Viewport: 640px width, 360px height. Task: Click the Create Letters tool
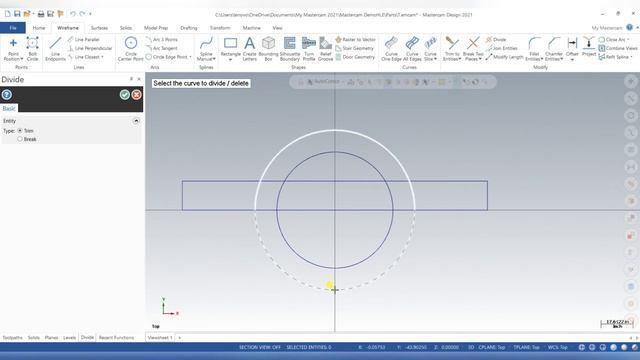(249, 49)
